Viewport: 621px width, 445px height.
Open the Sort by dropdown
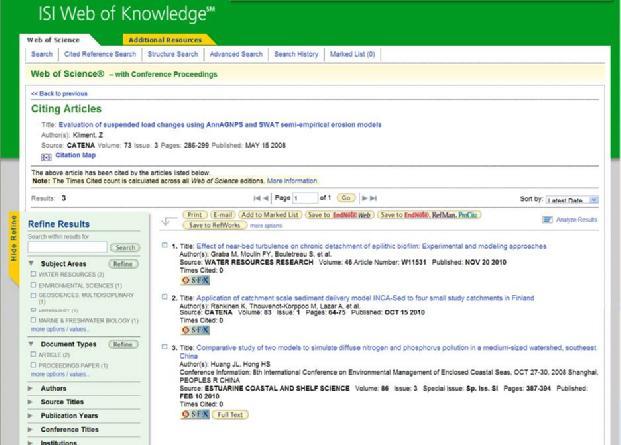click(x=572, y=200)
